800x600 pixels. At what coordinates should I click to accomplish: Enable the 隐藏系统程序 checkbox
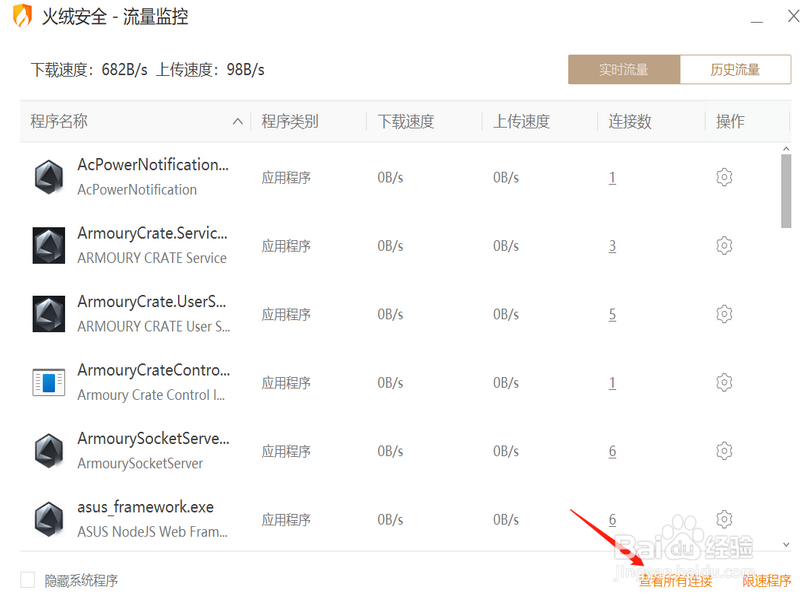[x=28, y=580]
